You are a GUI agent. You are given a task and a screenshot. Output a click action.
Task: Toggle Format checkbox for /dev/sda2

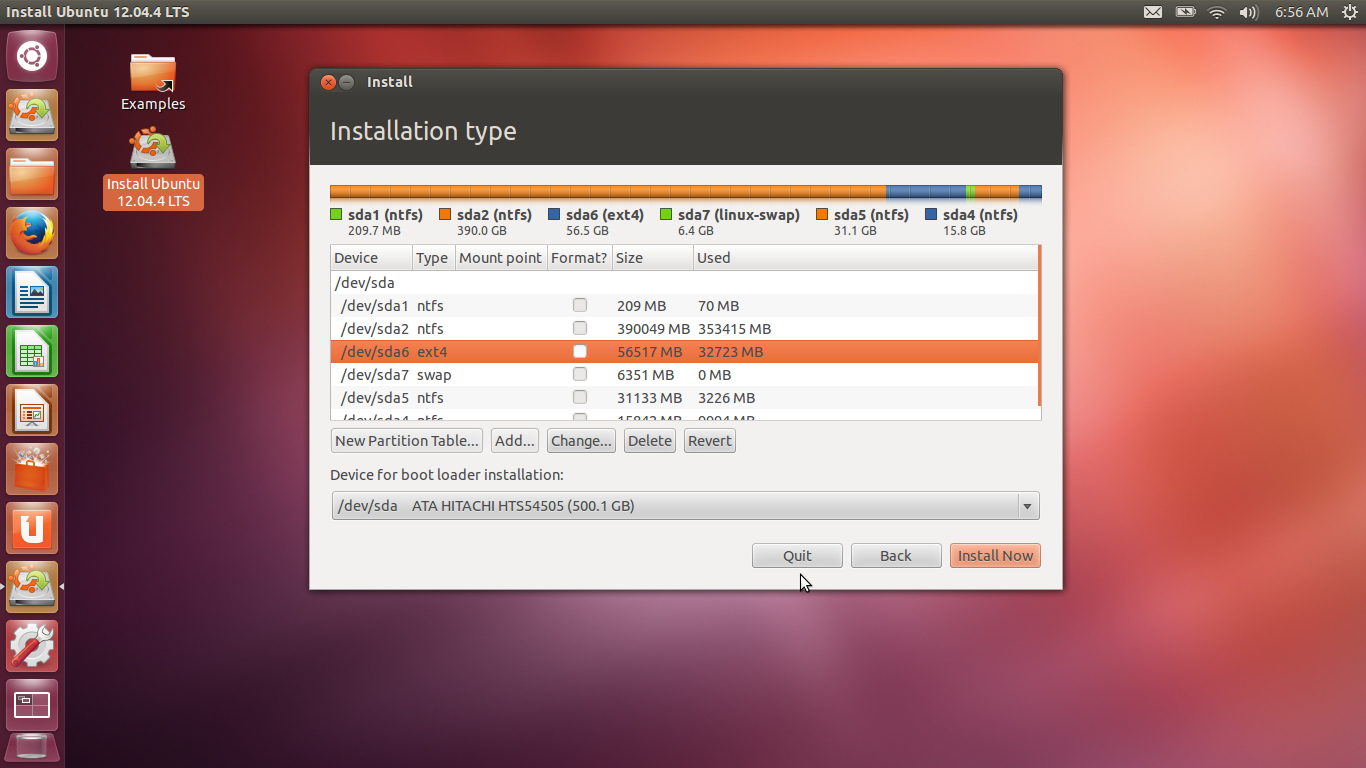coord(580,328)
